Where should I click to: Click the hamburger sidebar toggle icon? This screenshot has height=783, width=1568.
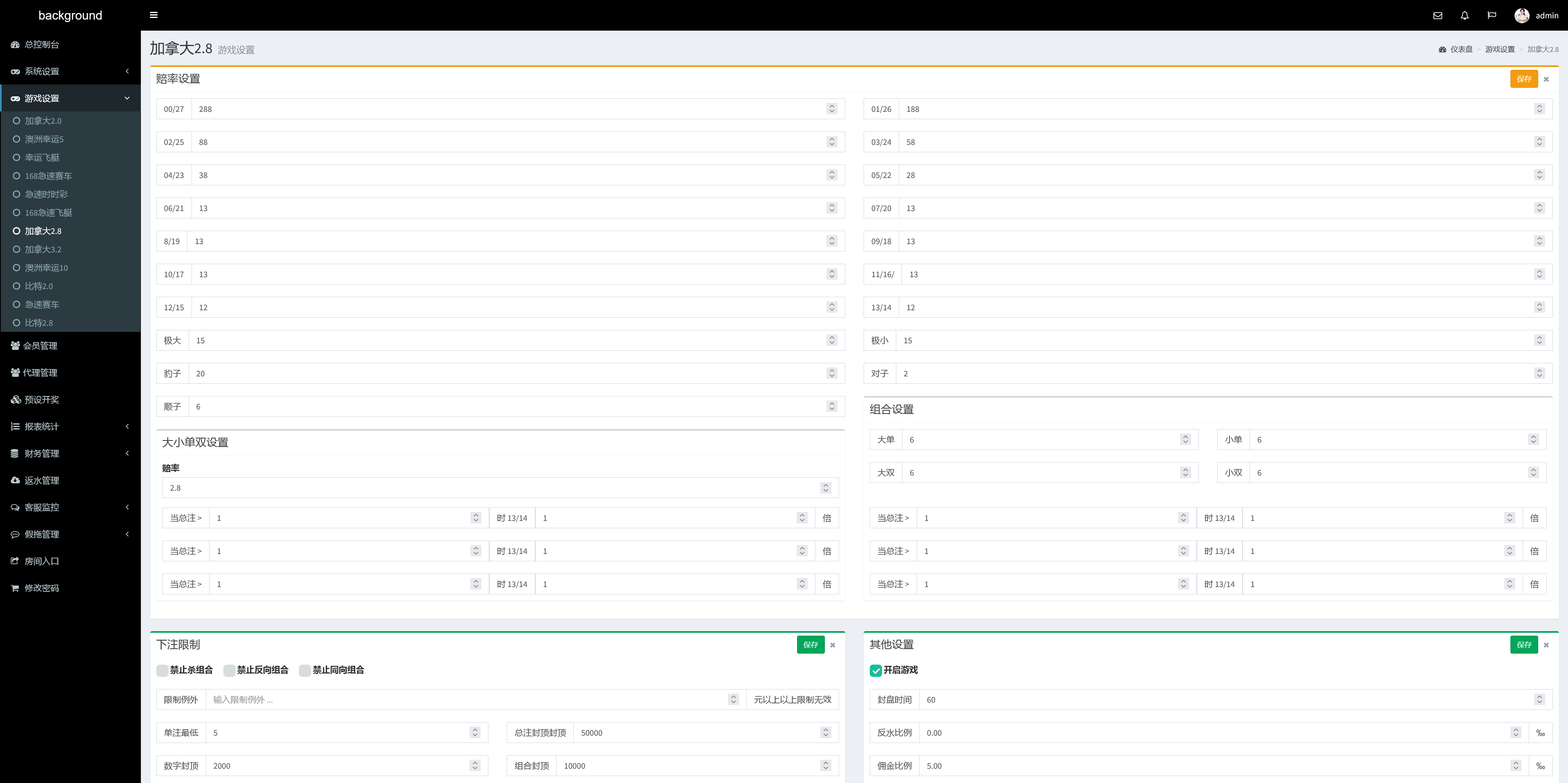[154, 15]
